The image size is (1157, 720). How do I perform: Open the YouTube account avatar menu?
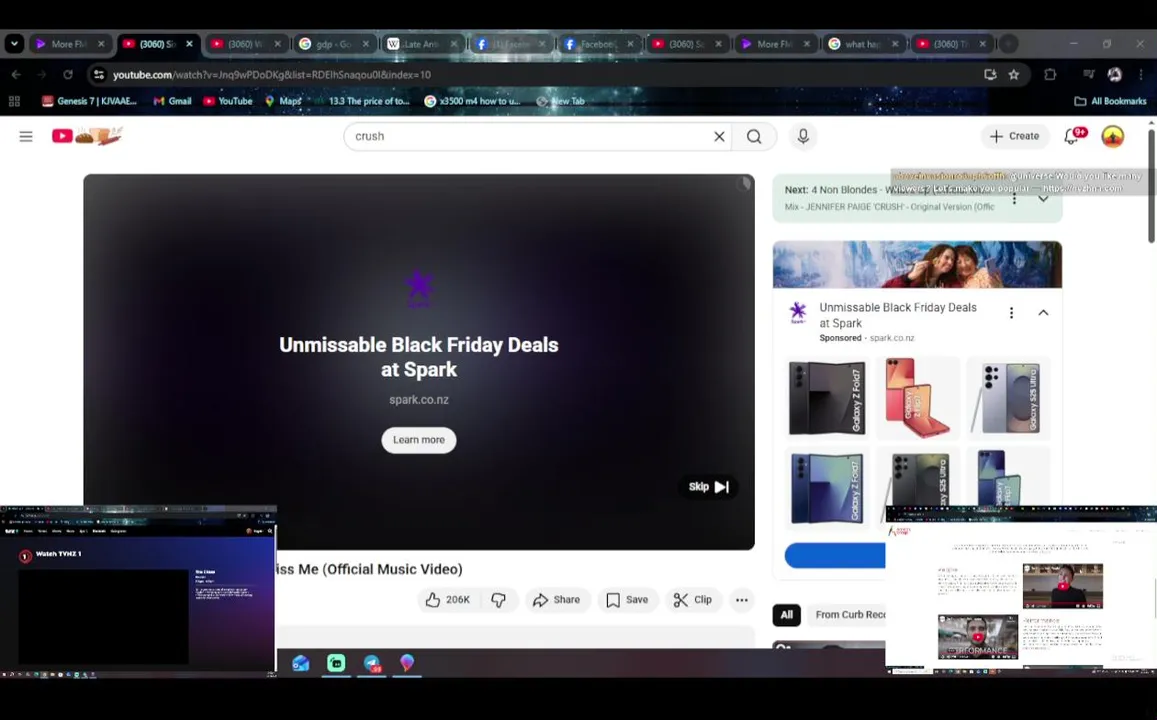tap(1112, 136)
